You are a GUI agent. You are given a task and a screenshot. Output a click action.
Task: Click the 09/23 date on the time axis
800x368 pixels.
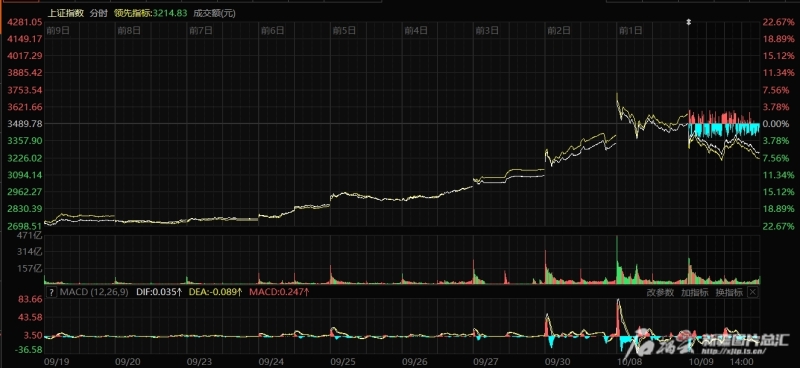[200, 362]
